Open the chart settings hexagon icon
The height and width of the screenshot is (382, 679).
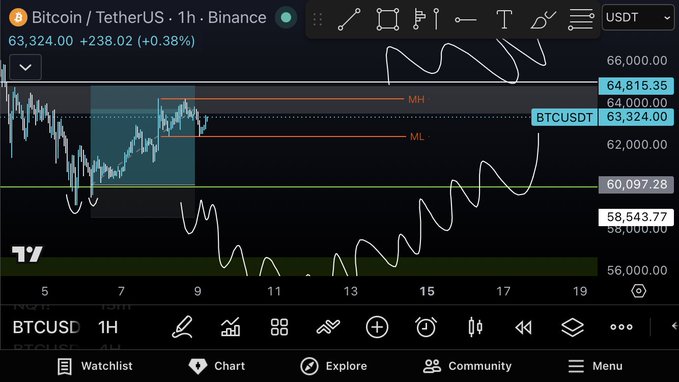638,291
